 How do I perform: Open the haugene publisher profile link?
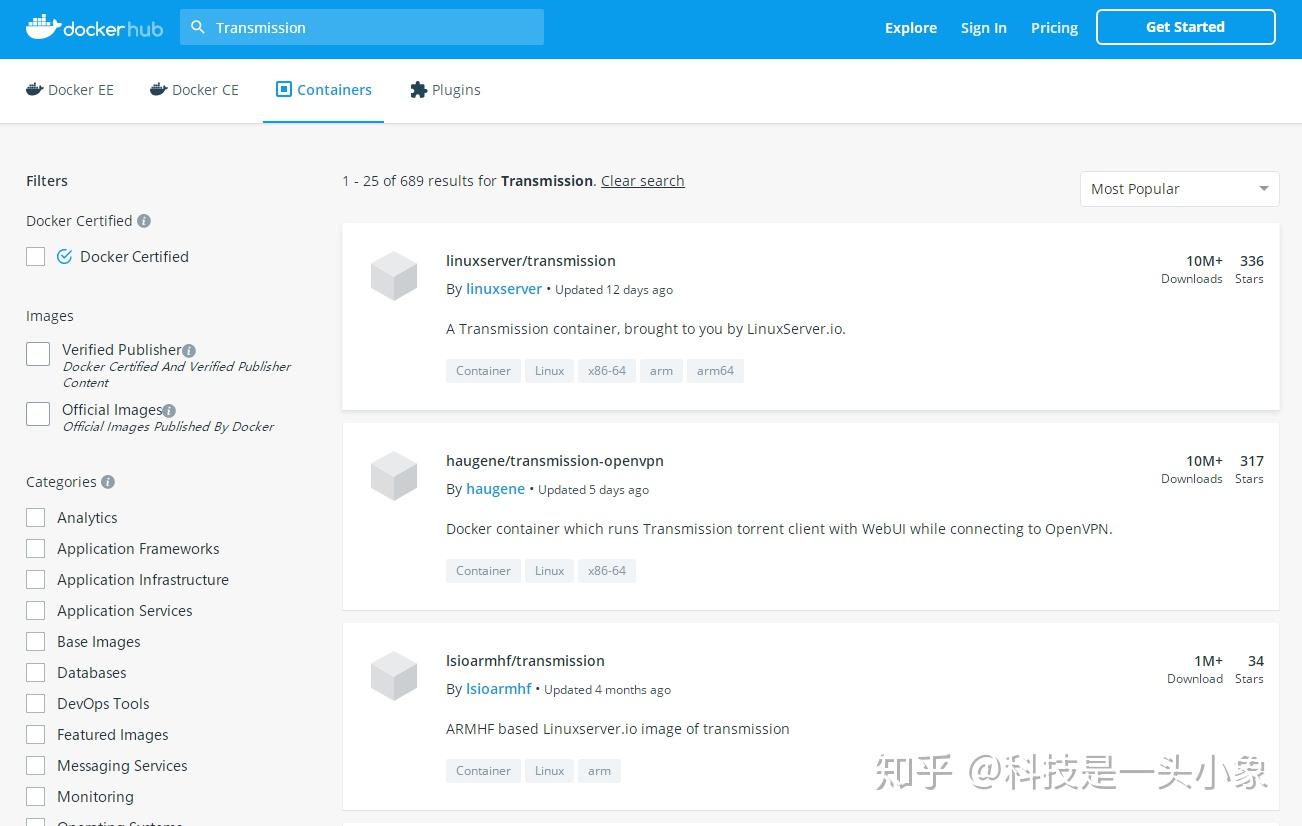495,489
